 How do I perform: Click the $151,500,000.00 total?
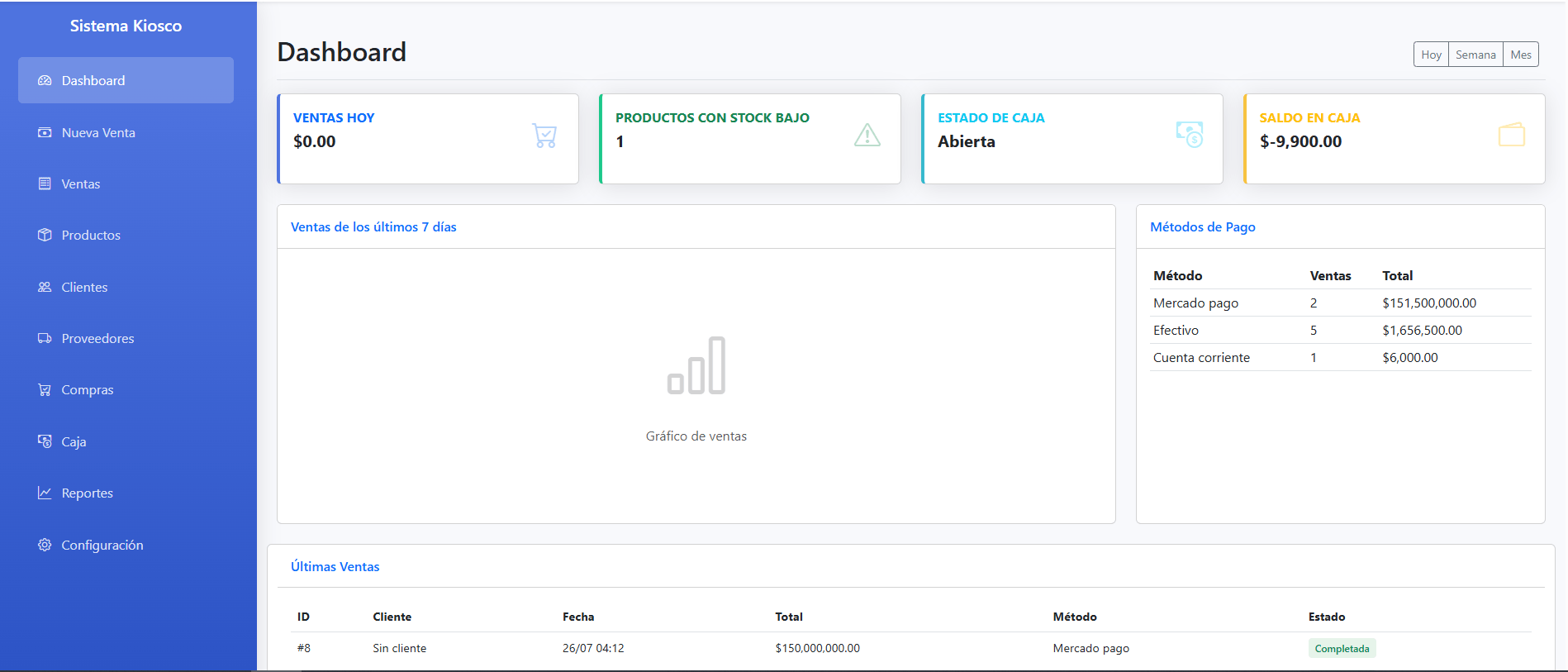[1429, 303]
